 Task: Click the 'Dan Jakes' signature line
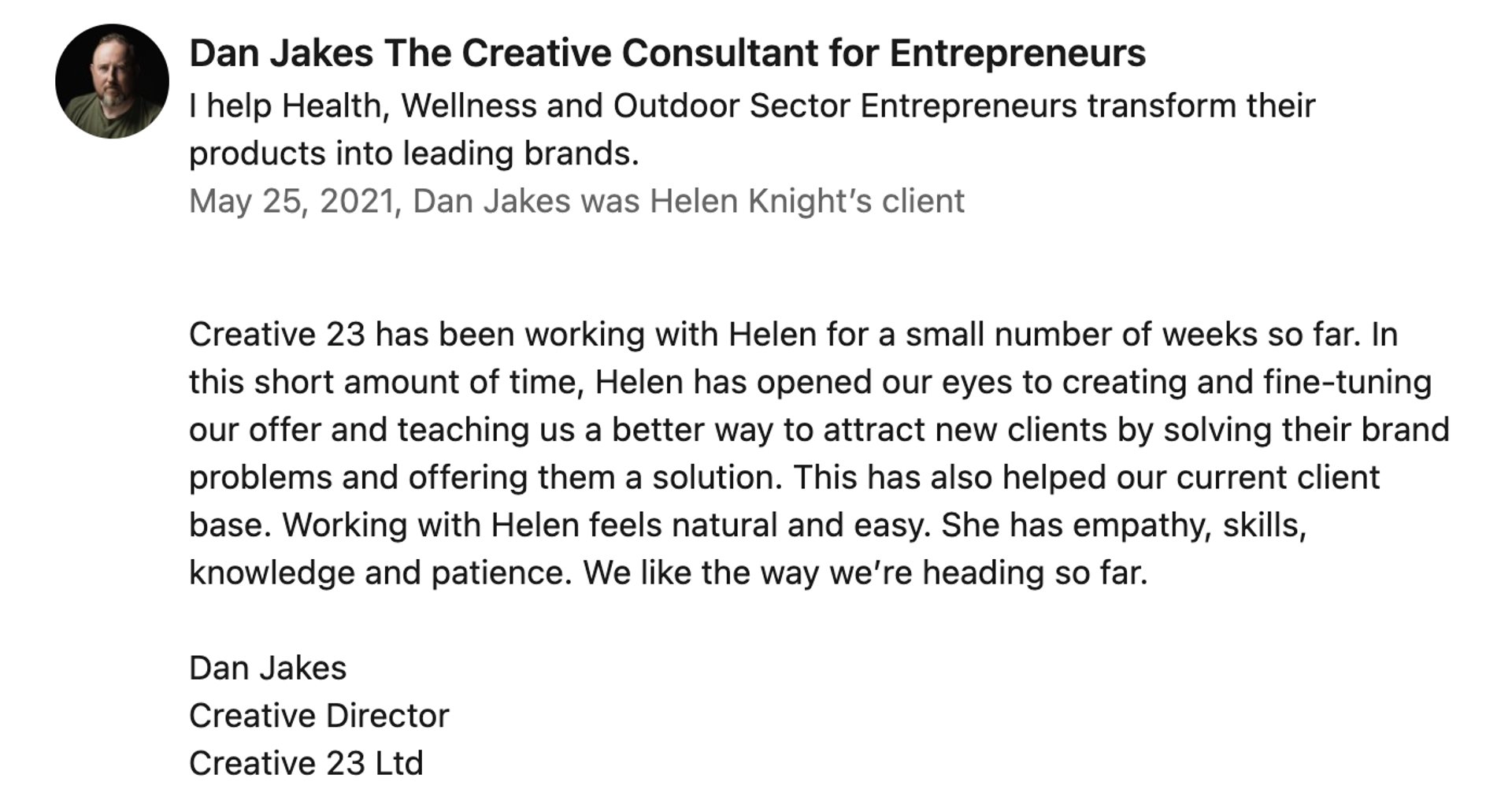point(268,669)
